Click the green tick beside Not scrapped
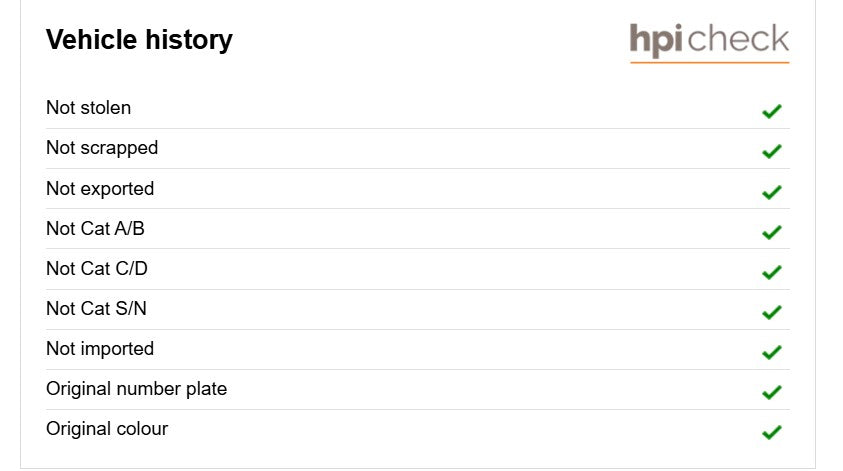The image size is (843, 471). pos(771,151)
